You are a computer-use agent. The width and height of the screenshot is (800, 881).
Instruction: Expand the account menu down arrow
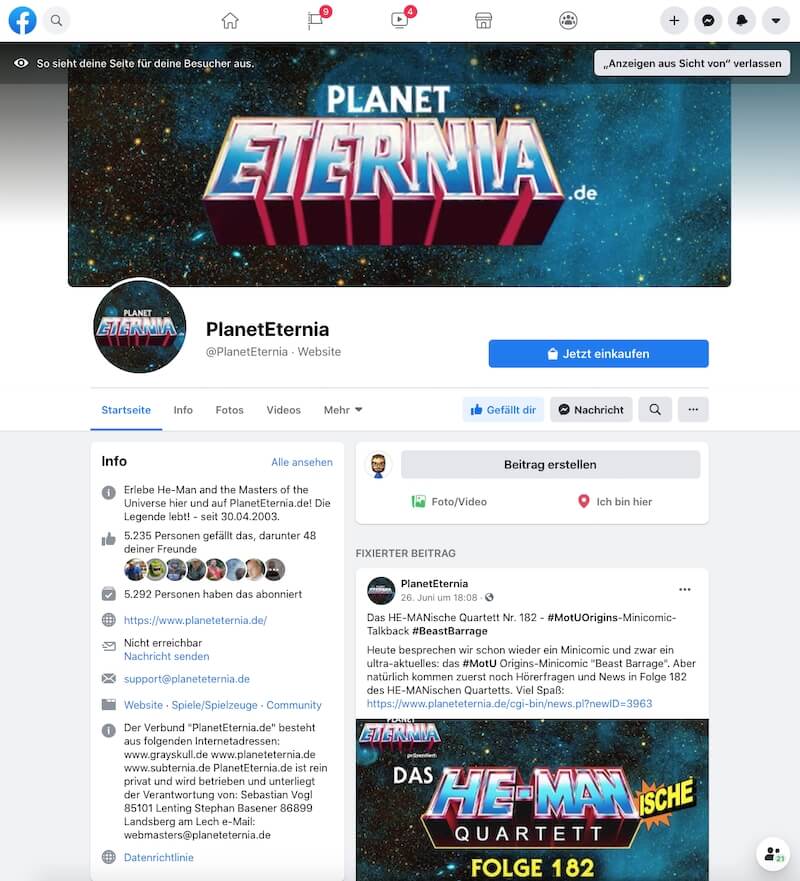[x=775, y=21]
